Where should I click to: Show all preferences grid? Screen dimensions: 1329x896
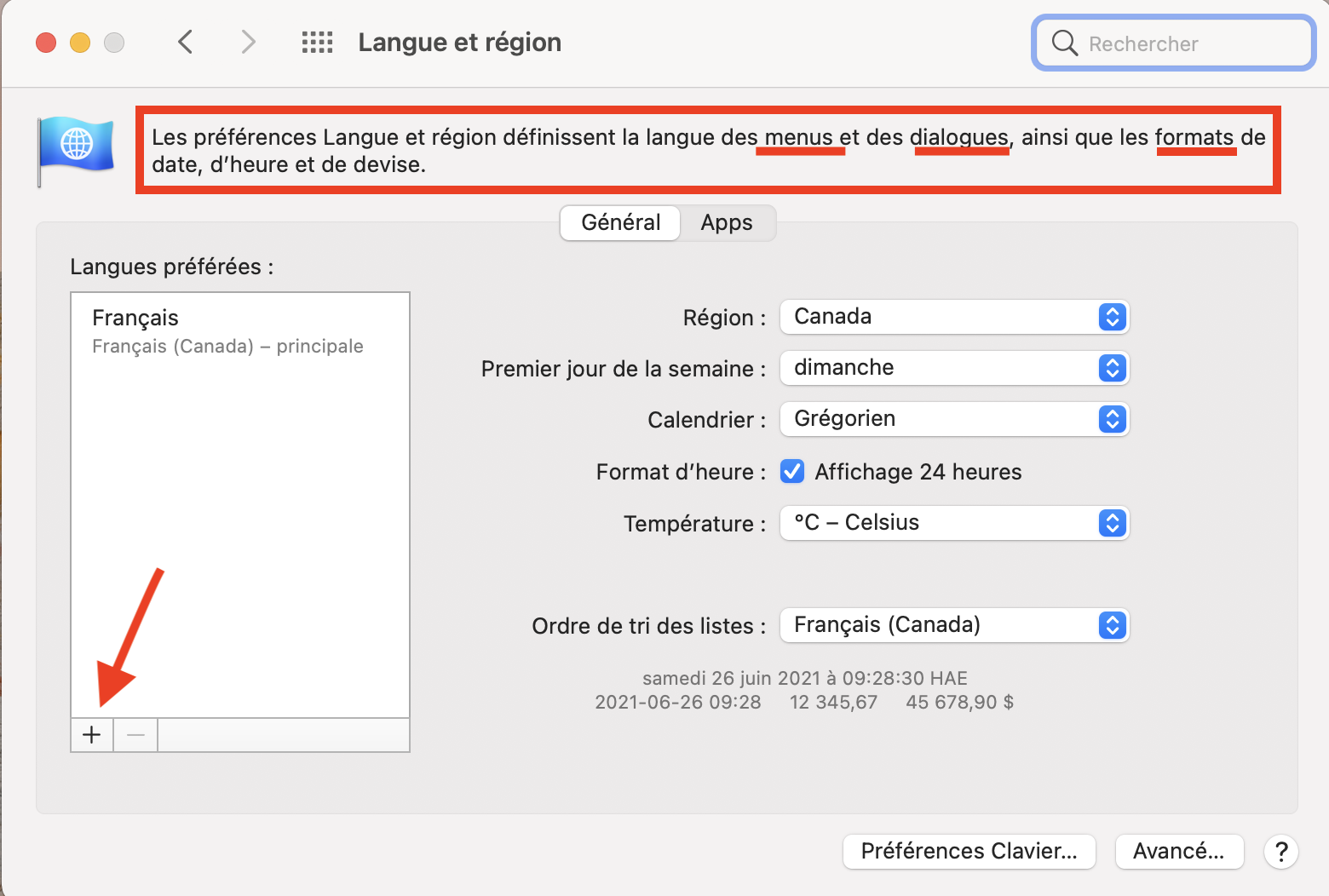[x=317, y=42]
